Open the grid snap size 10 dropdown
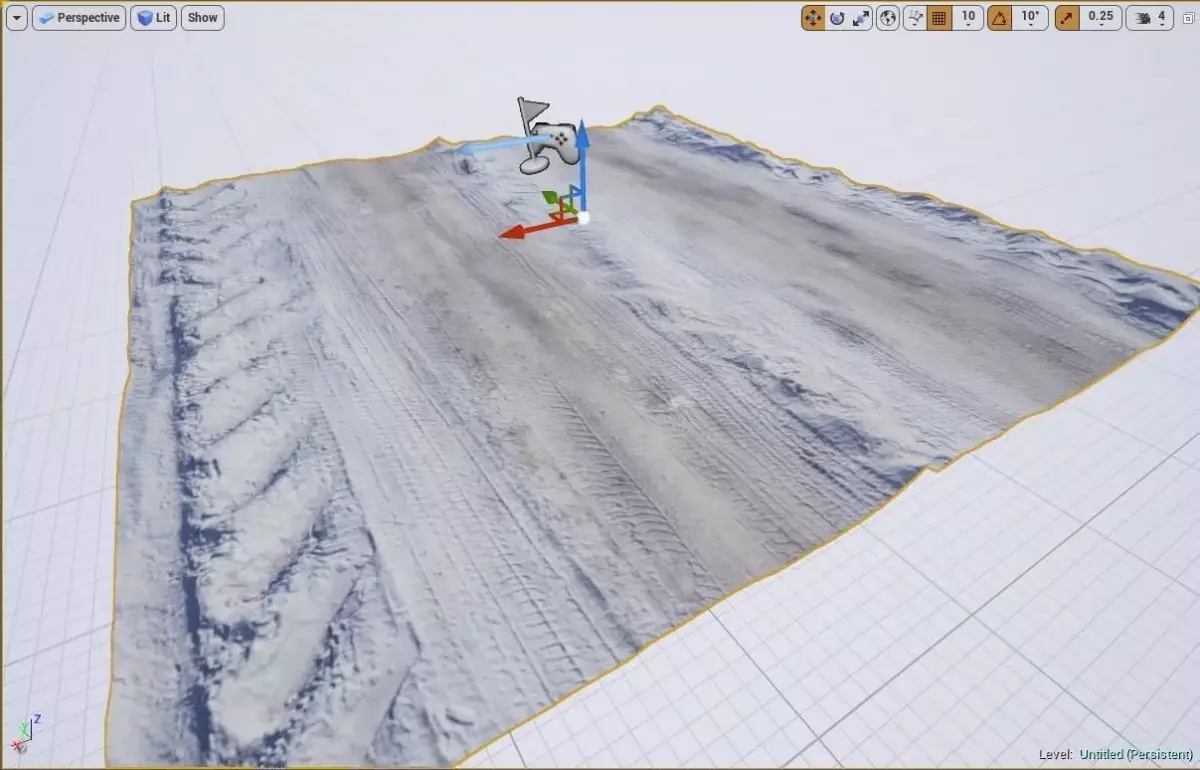The image size is (1200, 770). point(968,18)
